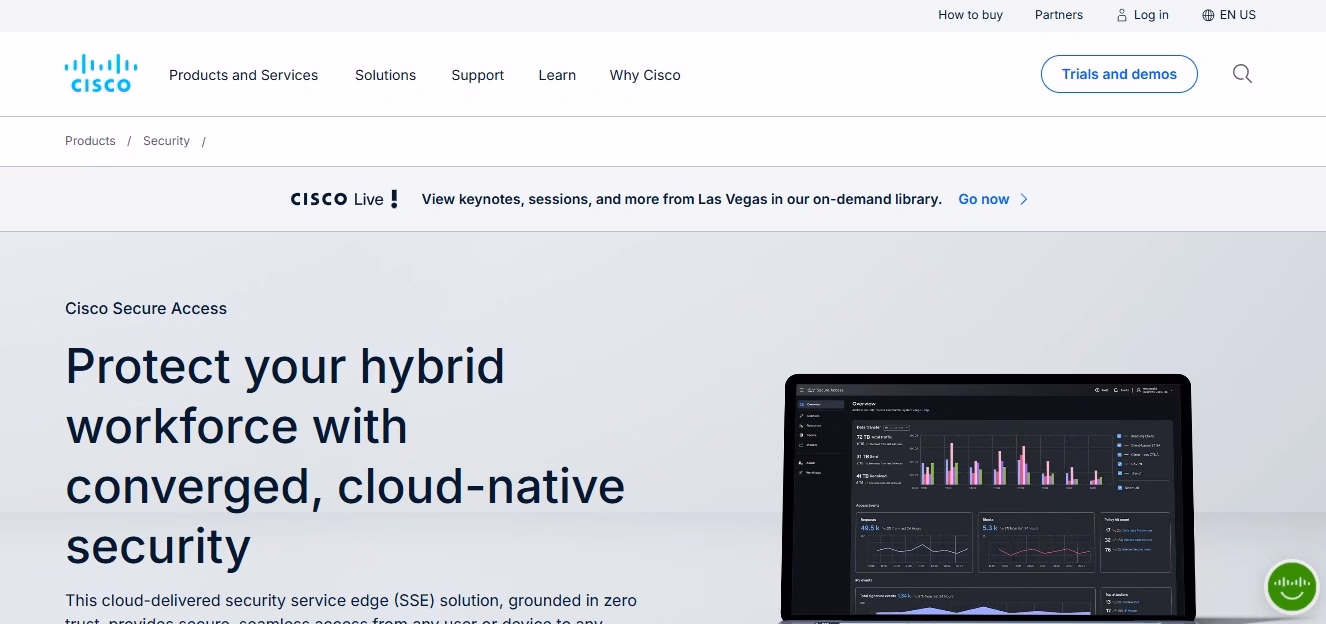Open the Partners link
The width and height of the screenshot is (1326, 624).
pyautogui.click(x=1059, y=15)
